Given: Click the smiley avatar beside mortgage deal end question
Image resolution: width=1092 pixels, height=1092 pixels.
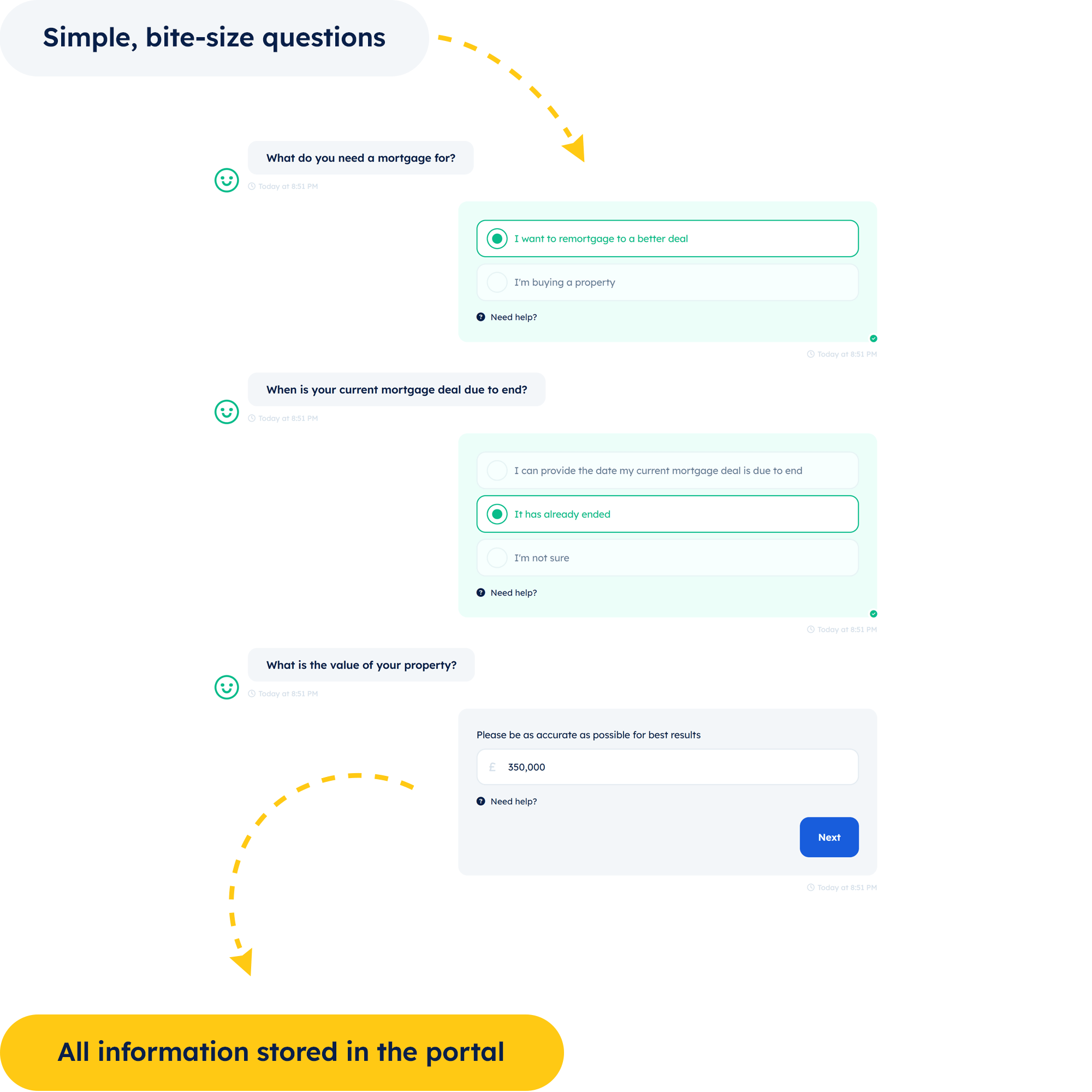Looking at the screenshot, I should click(227, 412).
